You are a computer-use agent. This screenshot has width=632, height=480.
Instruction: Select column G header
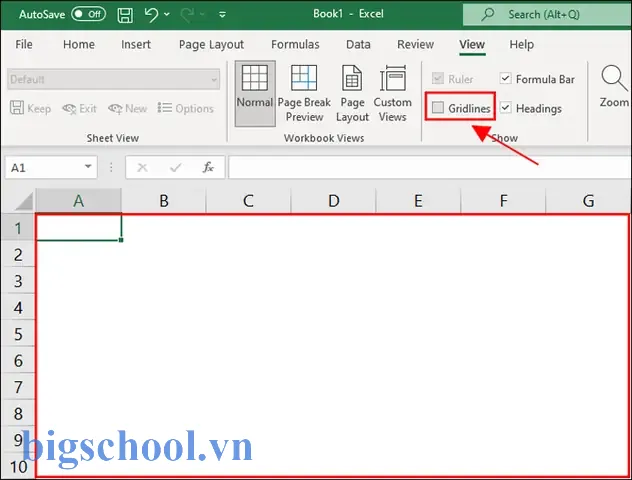pos(588,201)
